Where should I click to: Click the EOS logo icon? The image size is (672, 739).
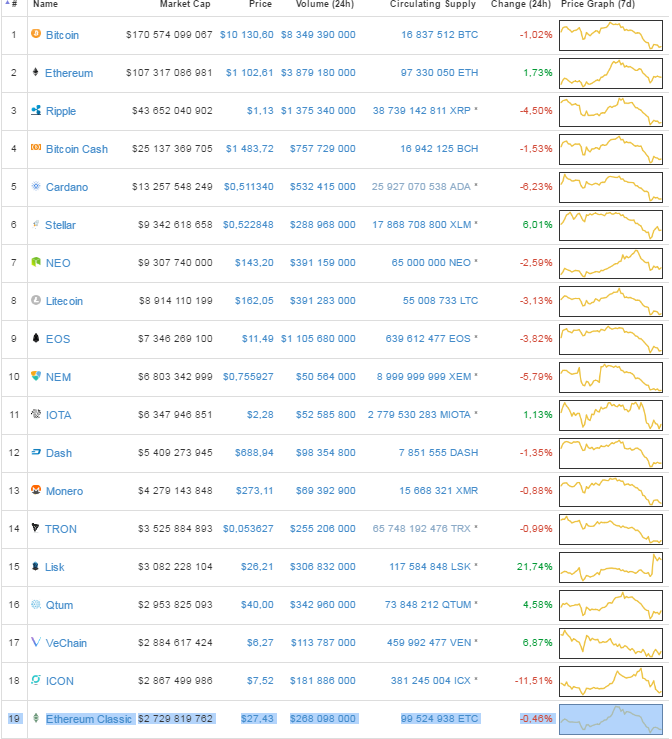coord(36,339)
